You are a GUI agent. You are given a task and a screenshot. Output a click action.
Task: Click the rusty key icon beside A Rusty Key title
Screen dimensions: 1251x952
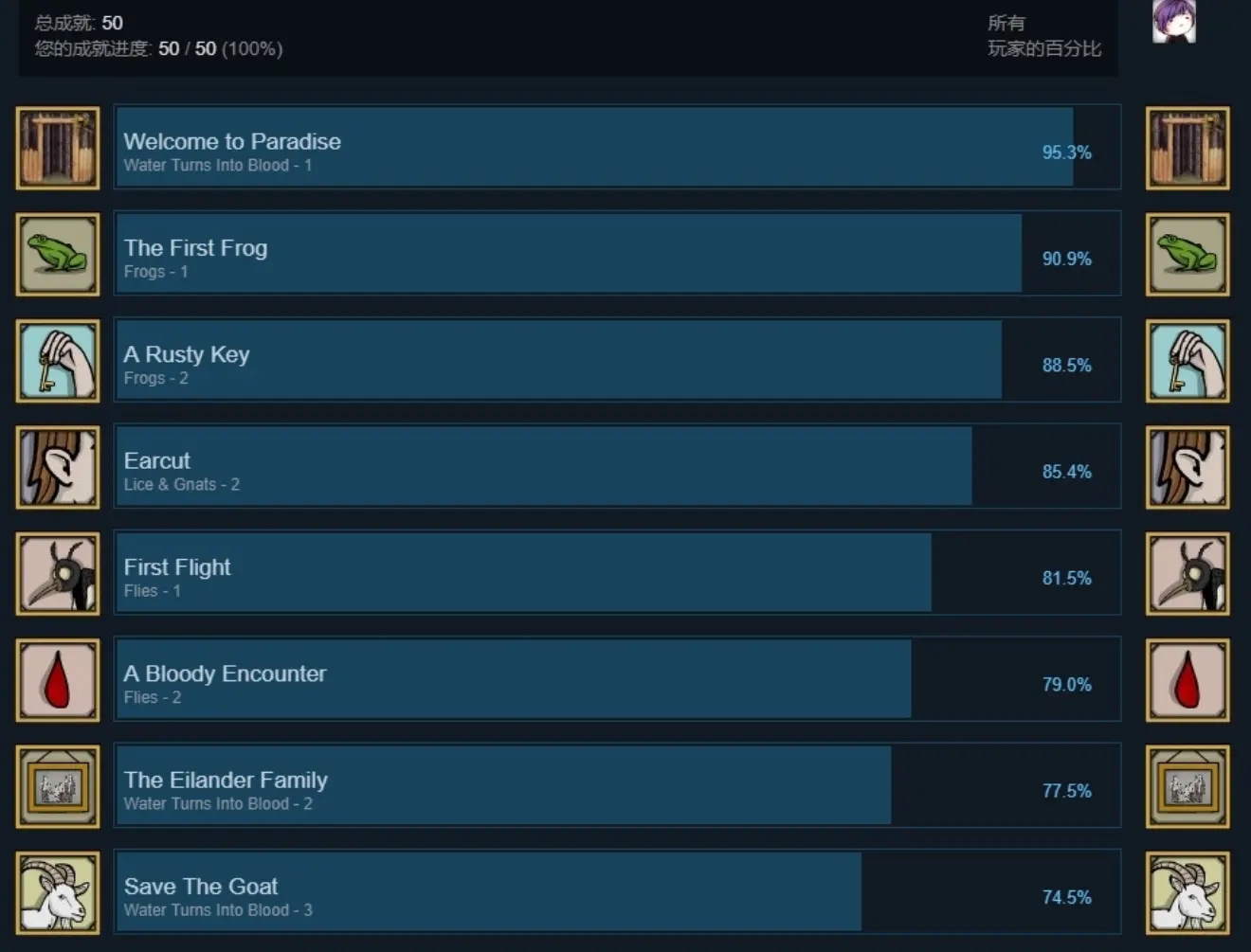[58, 361]
